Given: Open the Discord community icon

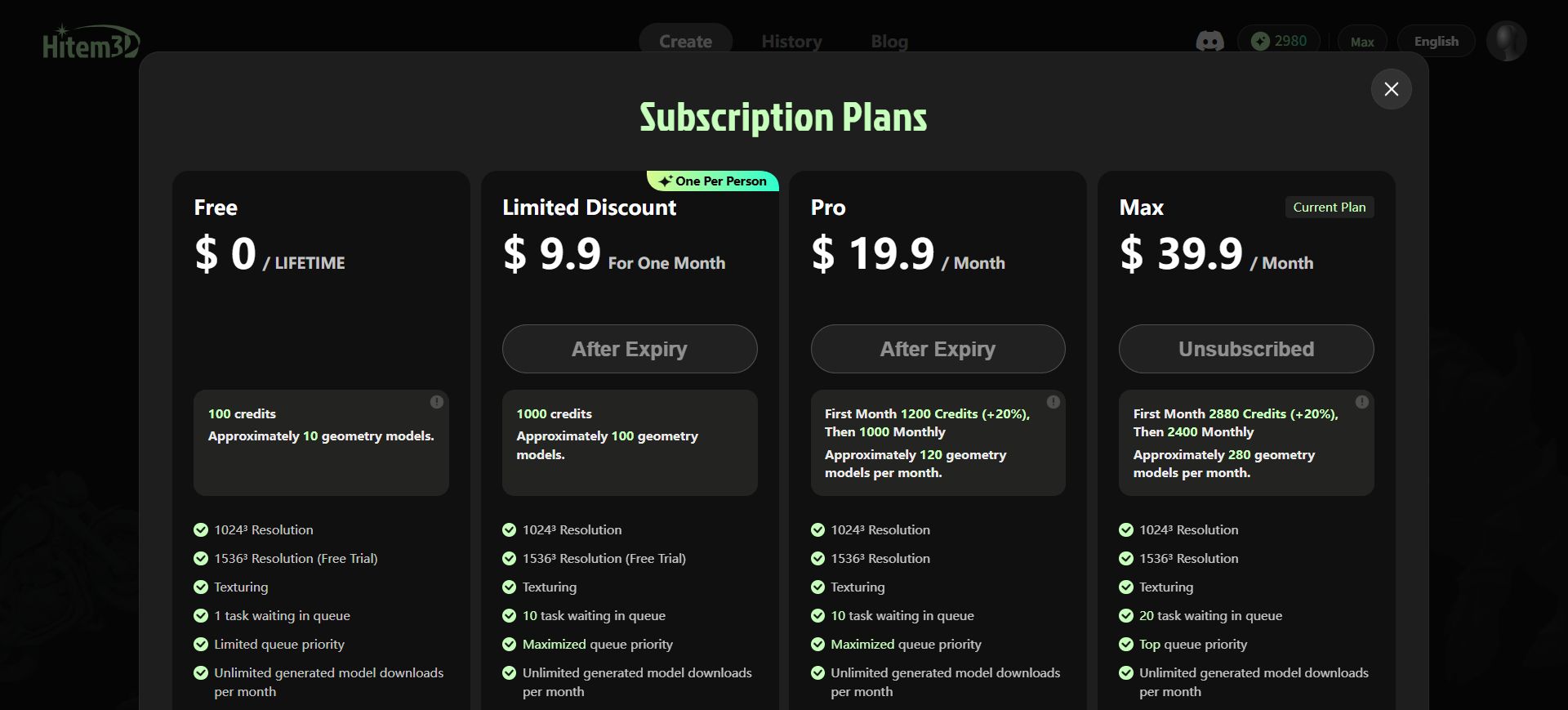Looking at the screenshot, I should tap(1209, 41).
